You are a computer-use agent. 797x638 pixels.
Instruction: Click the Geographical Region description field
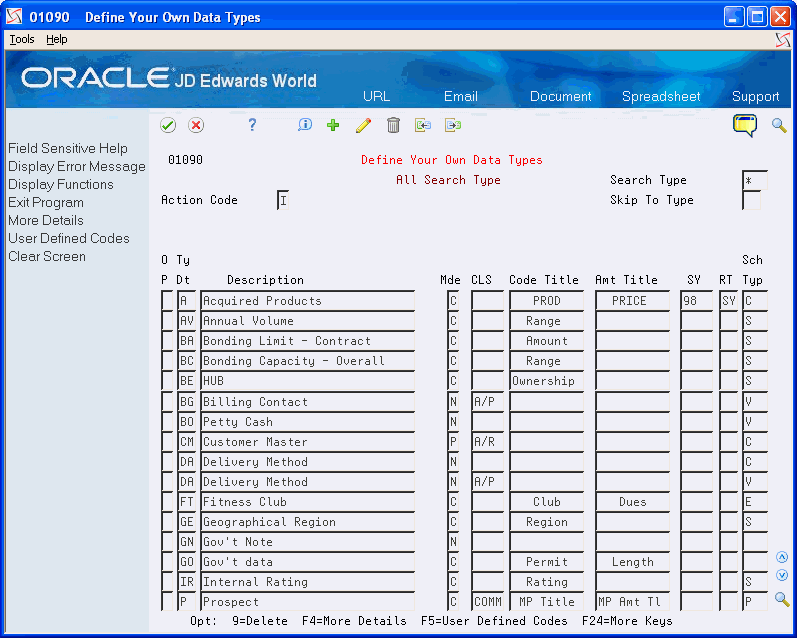coord(308,522)
